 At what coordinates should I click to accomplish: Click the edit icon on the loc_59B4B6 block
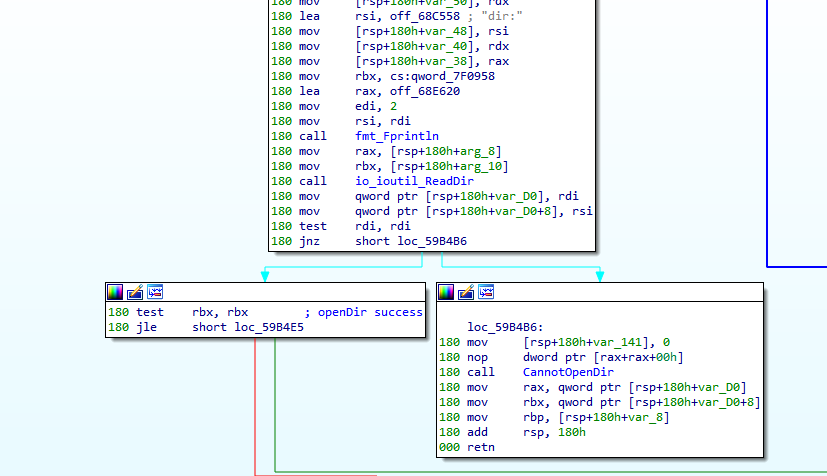467,292
